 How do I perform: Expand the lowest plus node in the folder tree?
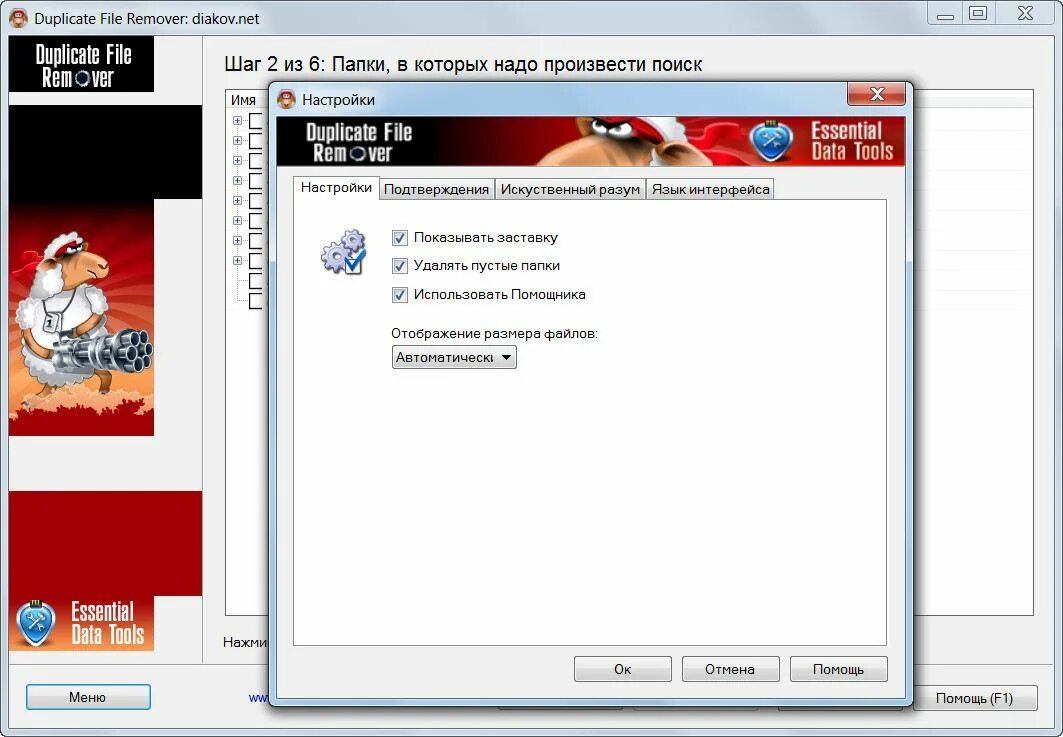coord(237,260)
